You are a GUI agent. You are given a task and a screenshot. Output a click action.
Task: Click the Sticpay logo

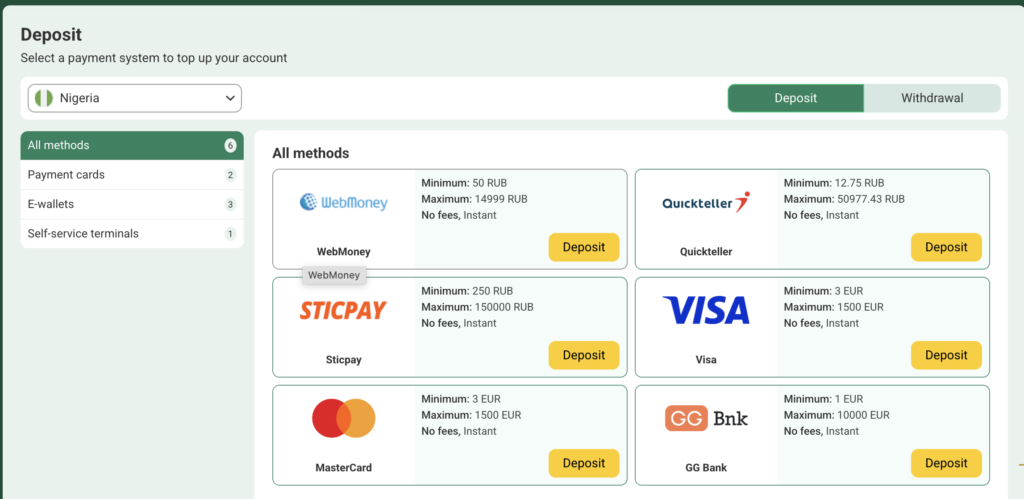(344, 310)
